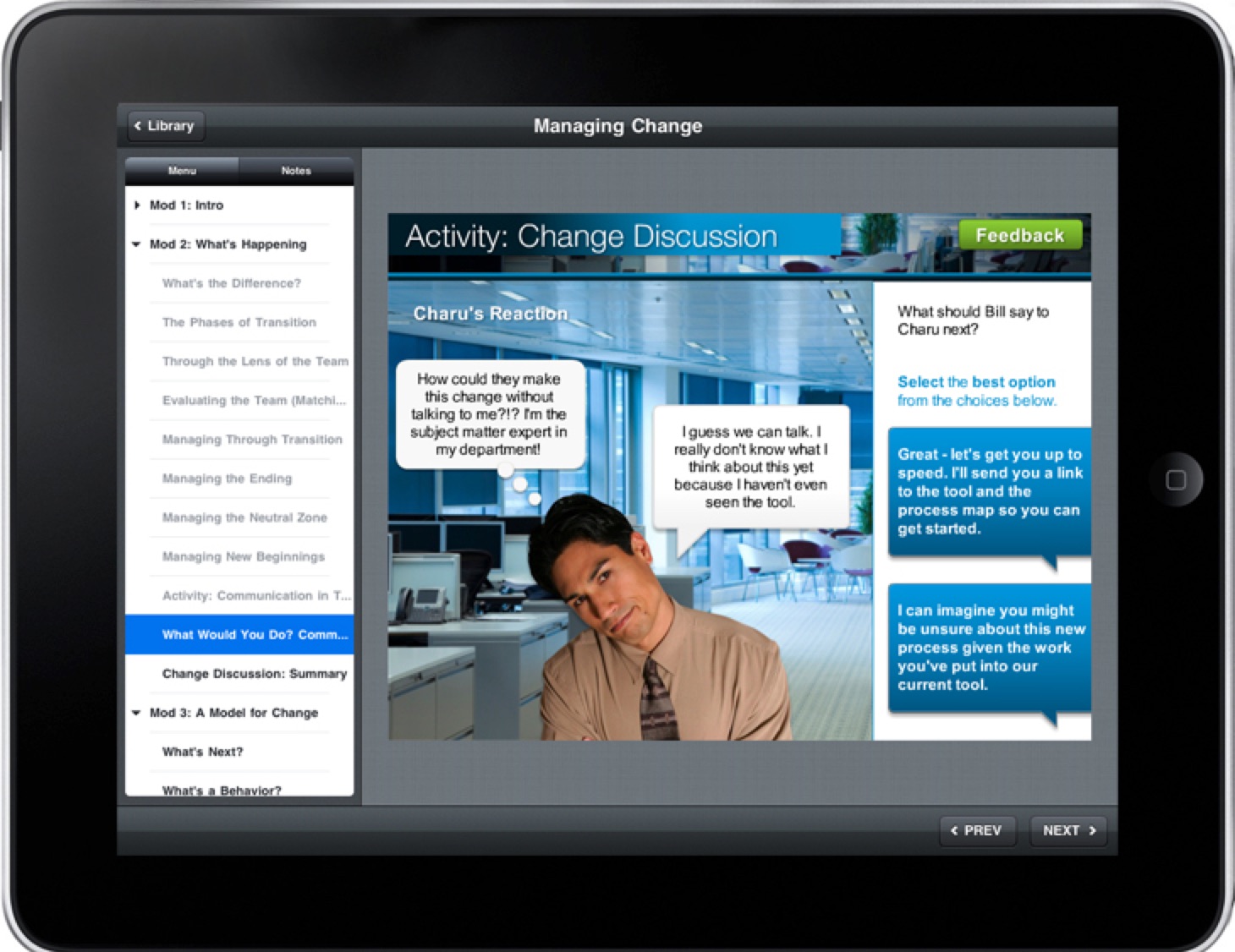Viewport: 1235px width, 952px height.
Task: Open What's Next? lesson
Action: click(239, 752)
